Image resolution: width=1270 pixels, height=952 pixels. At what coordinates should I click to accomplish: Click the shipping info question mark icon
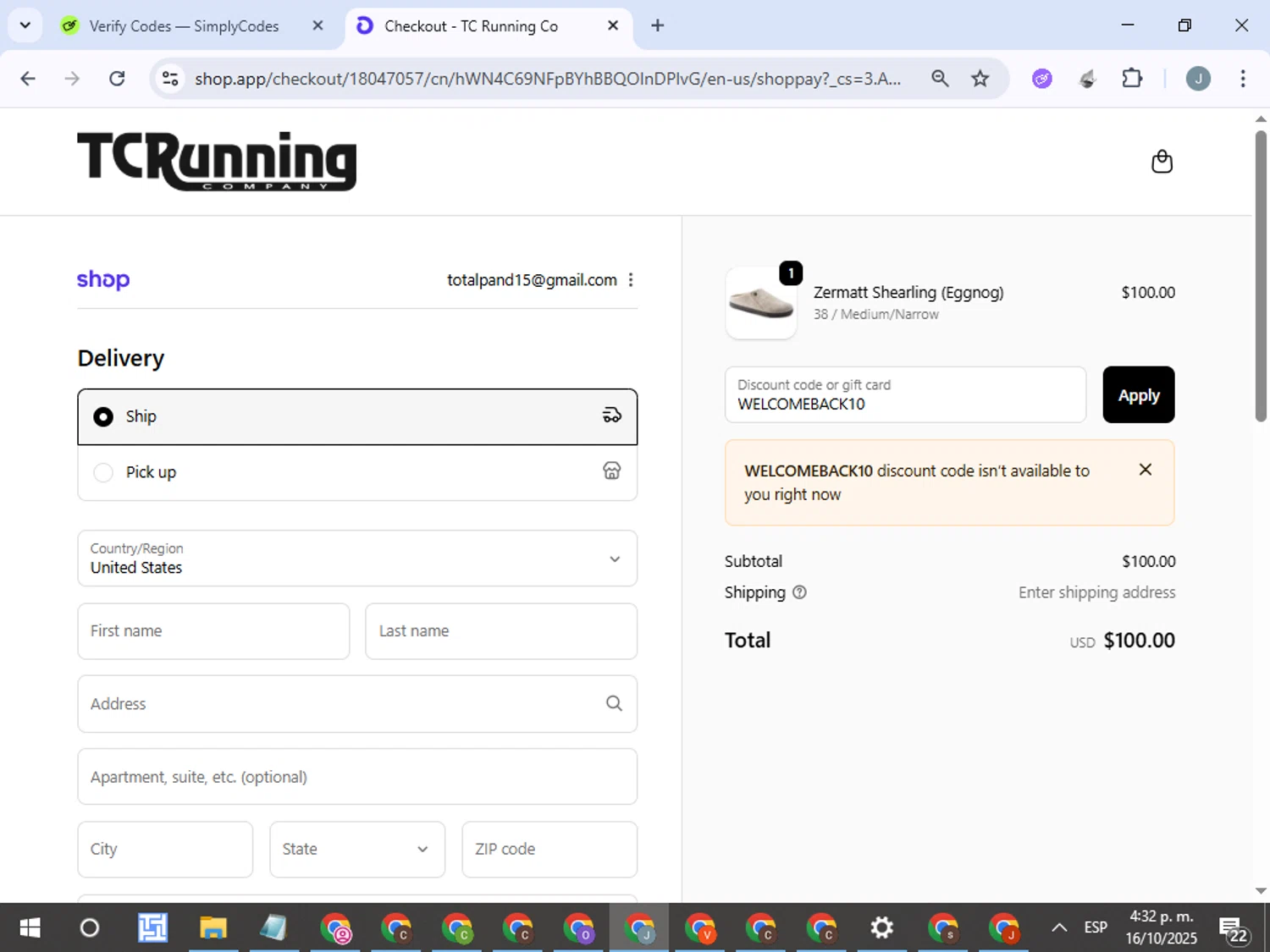click(x=799, y=592)
